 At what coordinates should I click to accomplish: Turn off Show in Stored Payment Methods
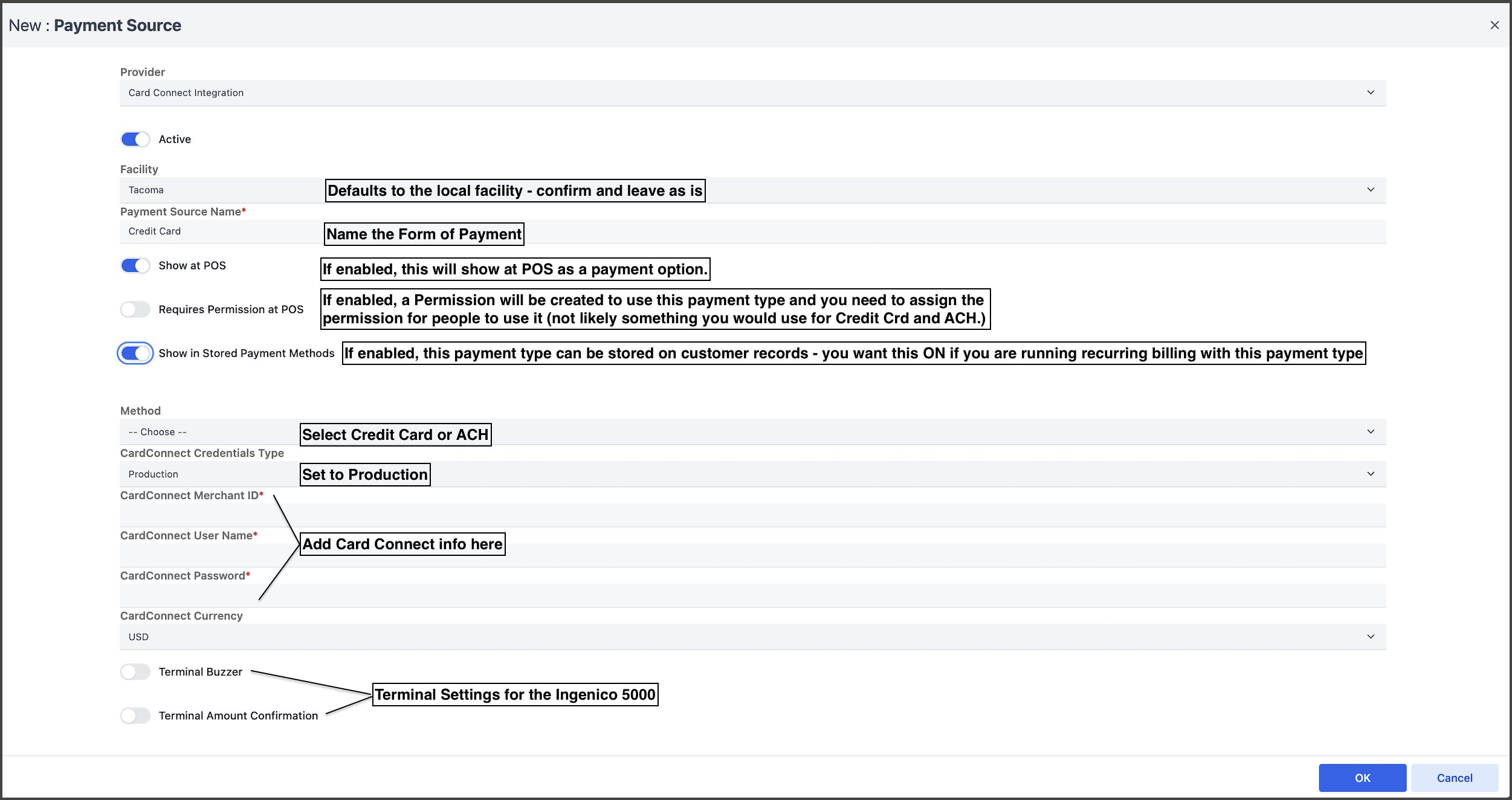[x=135, y=353]
